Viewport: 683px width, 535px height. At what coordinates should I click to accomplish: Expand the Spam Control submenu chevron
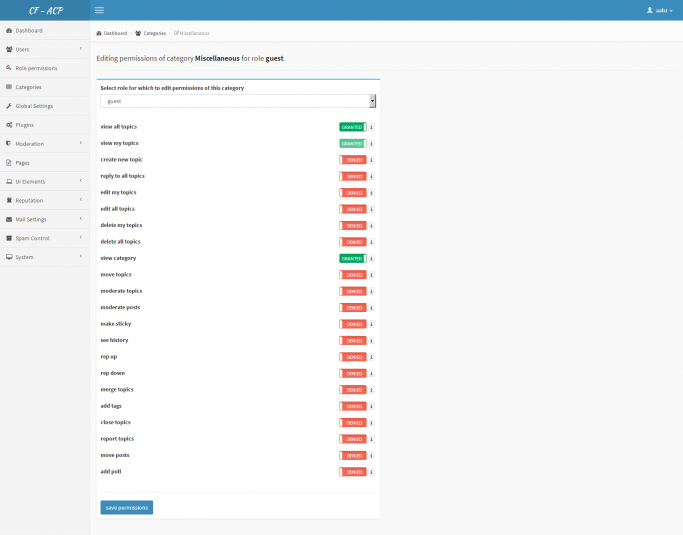[81, 237]
